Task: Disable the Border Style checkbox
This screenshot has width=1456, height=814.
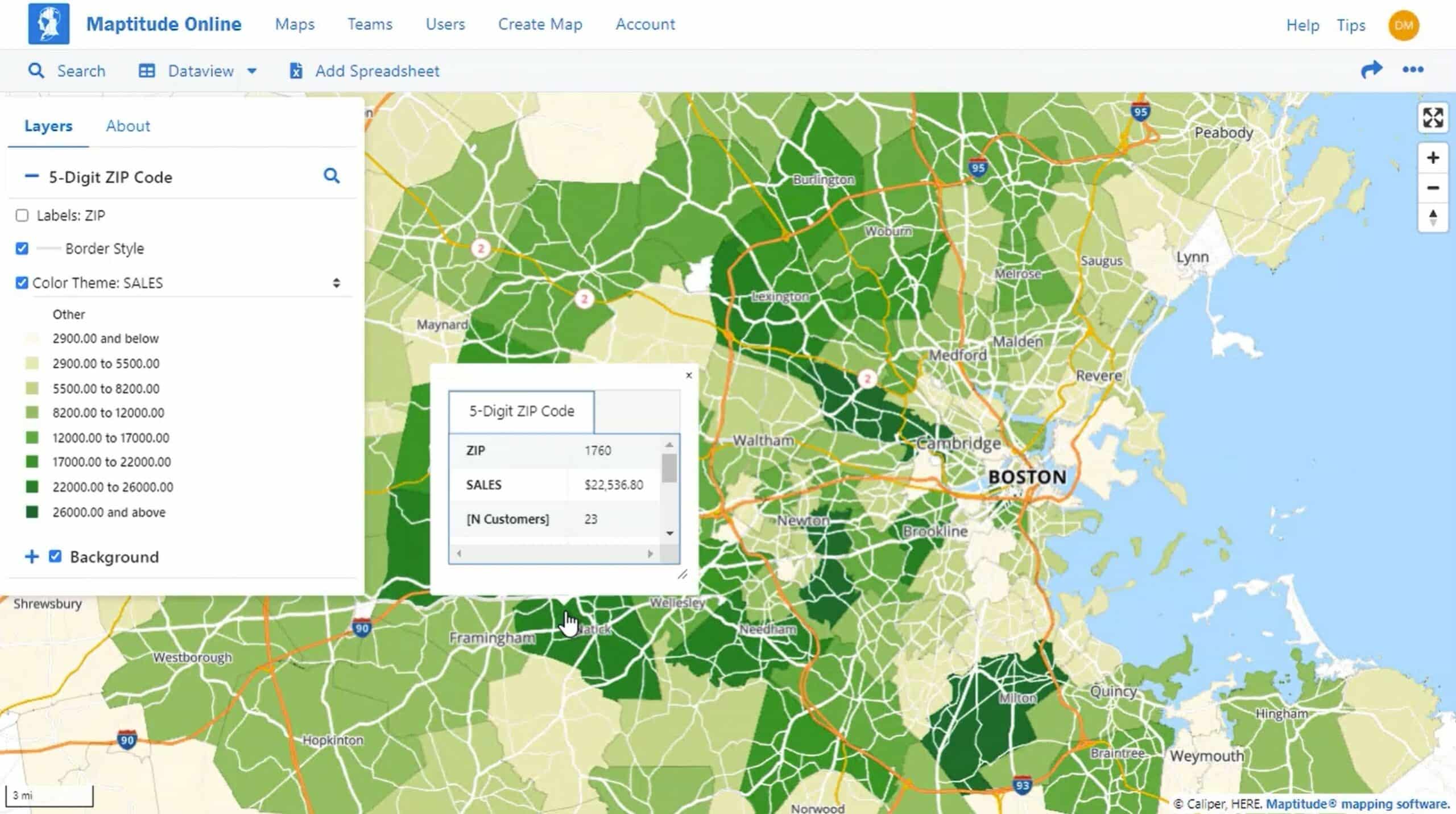Action: pos(22,249)
